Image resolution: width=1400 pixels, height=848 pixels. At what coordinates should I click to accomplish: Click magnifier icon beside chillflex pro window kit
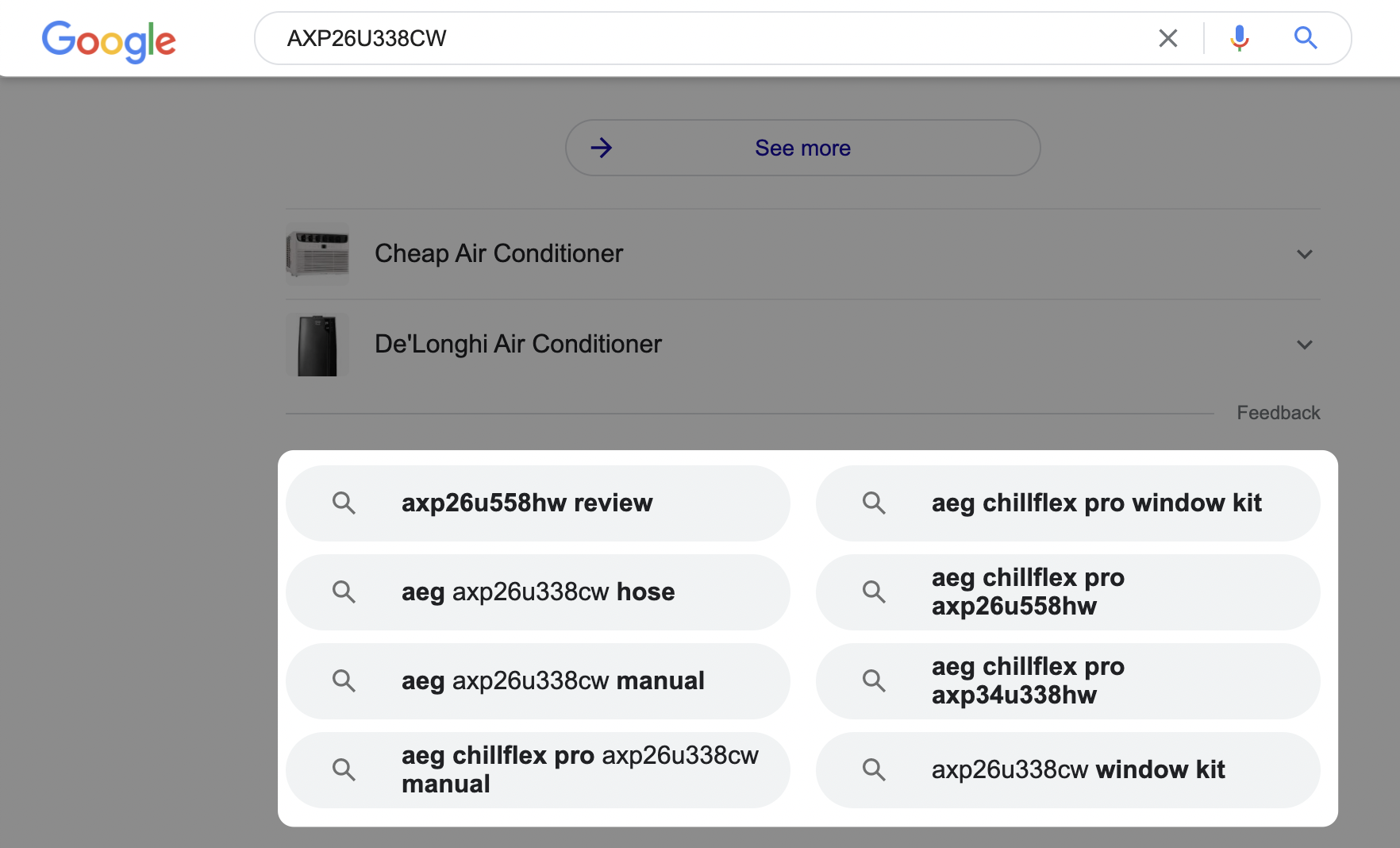click(x=874, y=503)
